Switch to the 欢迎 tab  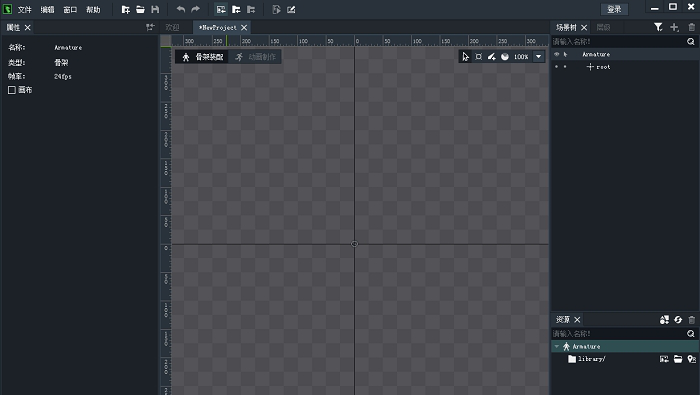coord(172,27)
